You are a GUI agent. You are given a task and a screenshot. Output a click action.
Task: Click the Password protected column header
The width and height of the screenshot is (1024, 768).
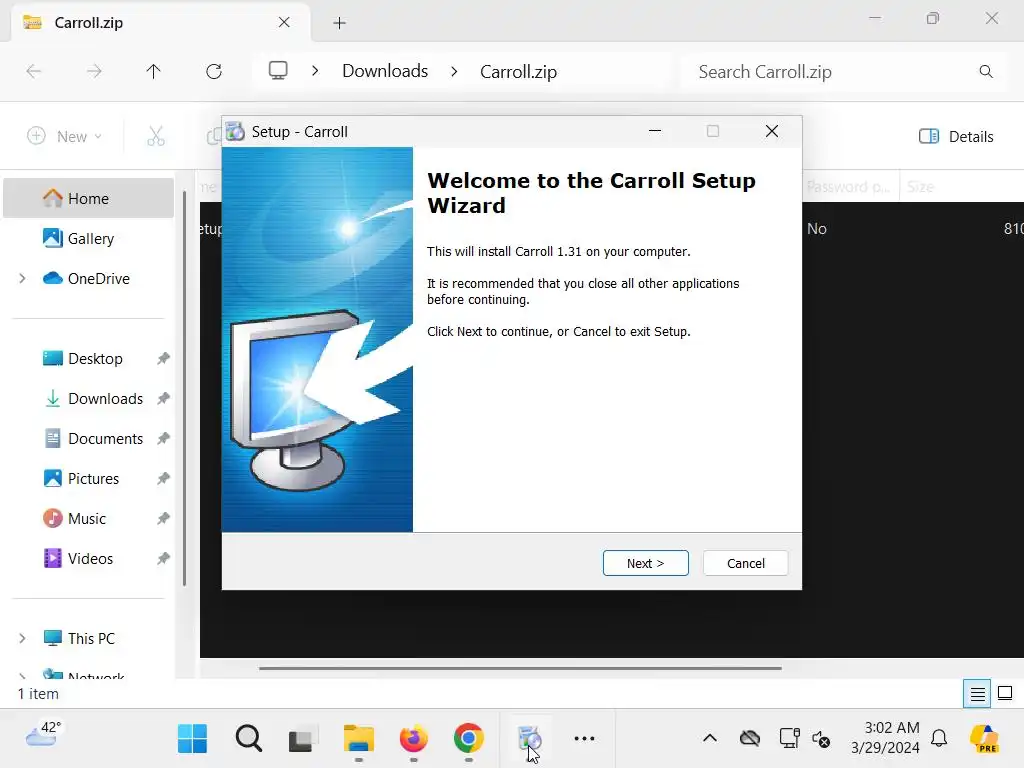tap(848, 187)
